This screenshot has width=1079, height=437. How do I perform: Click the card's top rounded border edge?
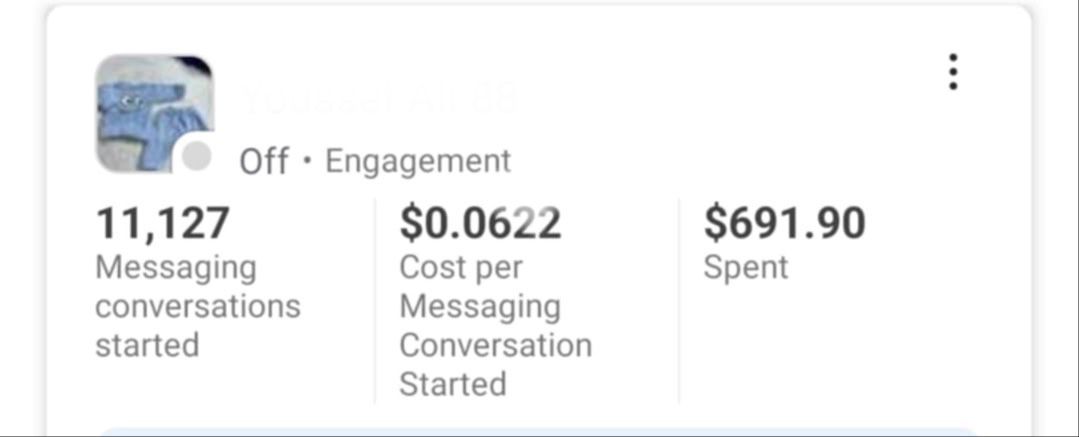[540, 6]
